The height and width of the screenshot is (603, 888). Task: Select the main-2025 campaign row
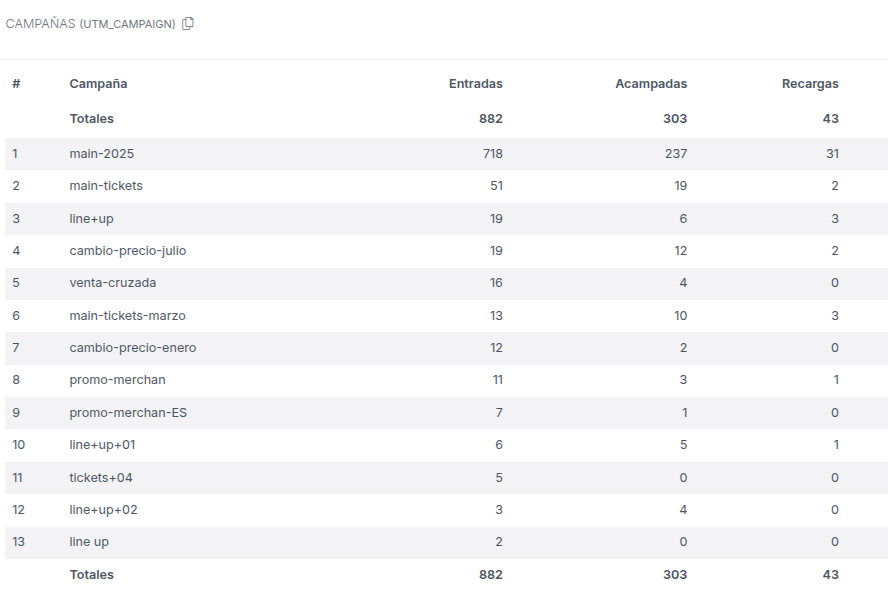pos(101,154)
